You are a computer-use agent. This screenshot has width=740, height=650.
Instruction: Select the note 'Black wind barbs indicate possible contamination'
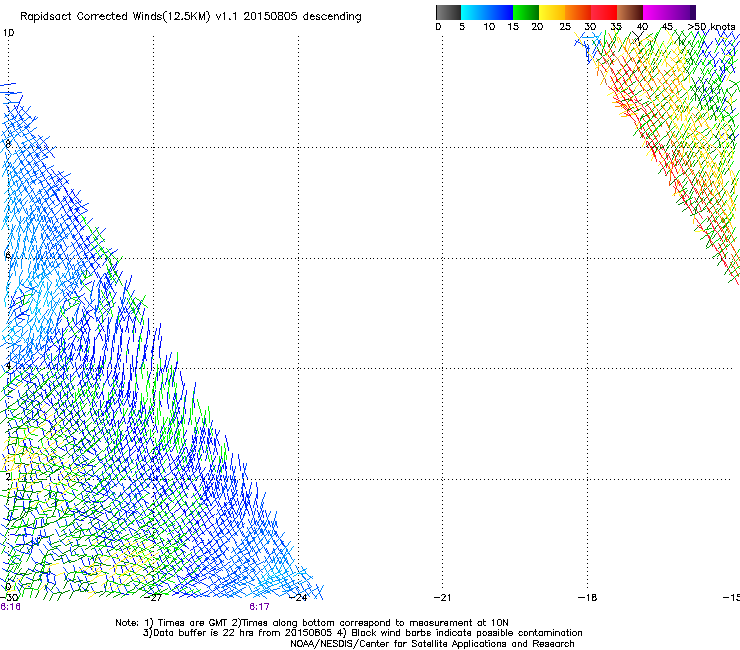466,633
